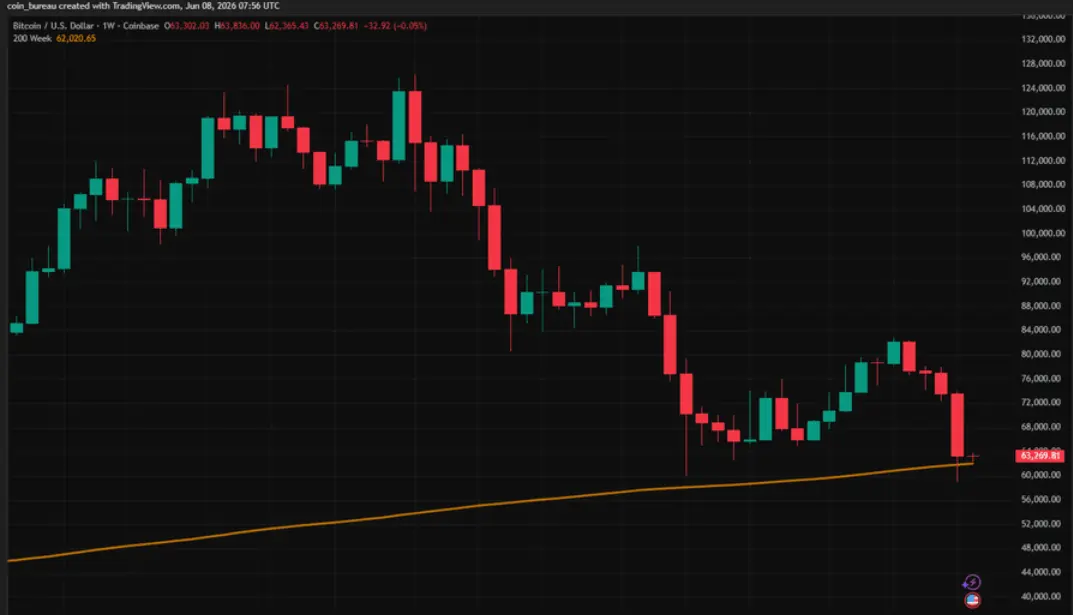Click the 132,000.00 price axis label

[x=1043, y=39]
